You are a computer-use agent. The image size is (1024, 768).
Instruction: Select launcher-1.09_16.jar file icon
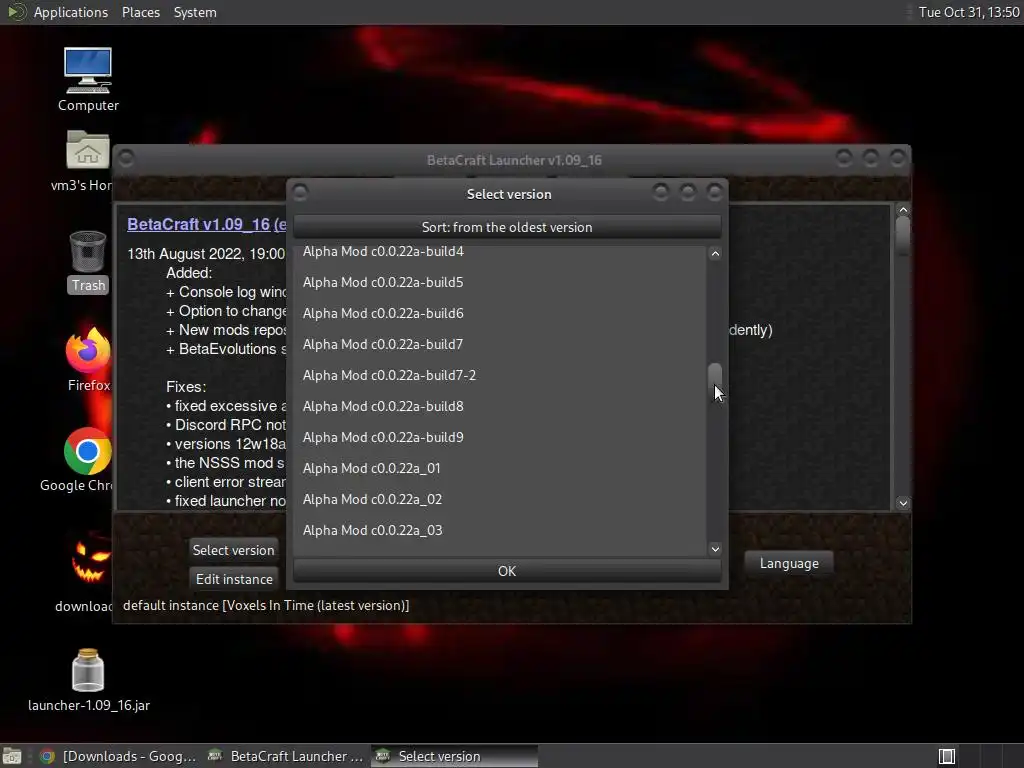tap(88, 671)
